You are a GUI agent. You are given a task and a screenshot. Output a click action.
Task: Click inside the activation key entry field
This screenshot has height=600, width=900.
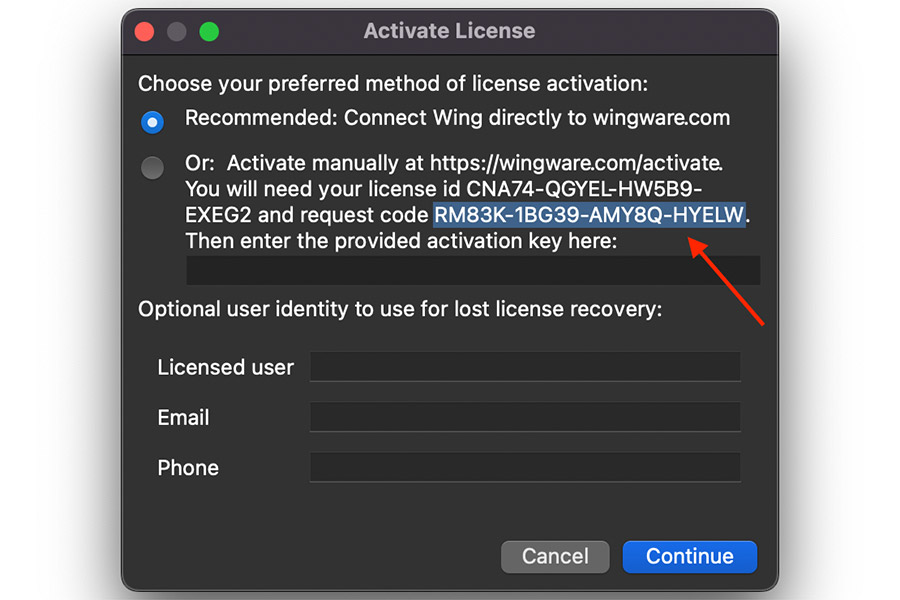[472, 270]
